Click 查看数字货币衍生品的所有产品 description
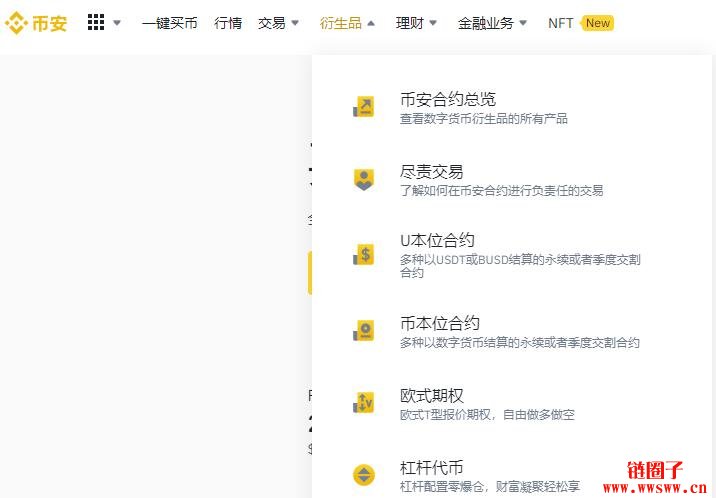 [484, 119]
